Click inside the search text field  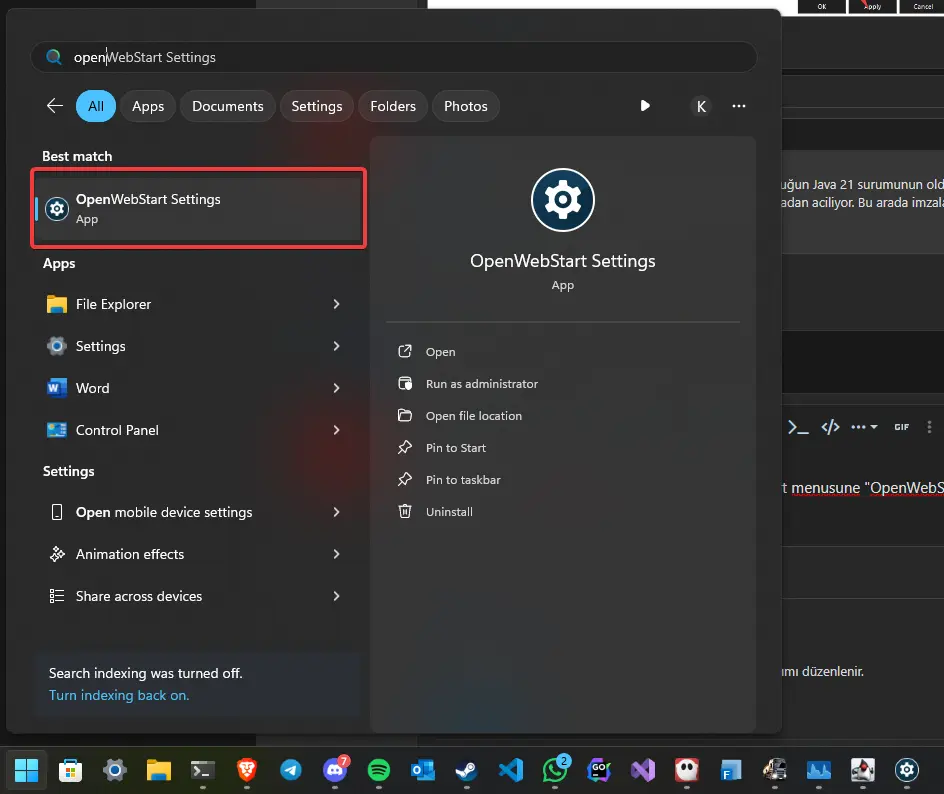click(x=393, y=57)
